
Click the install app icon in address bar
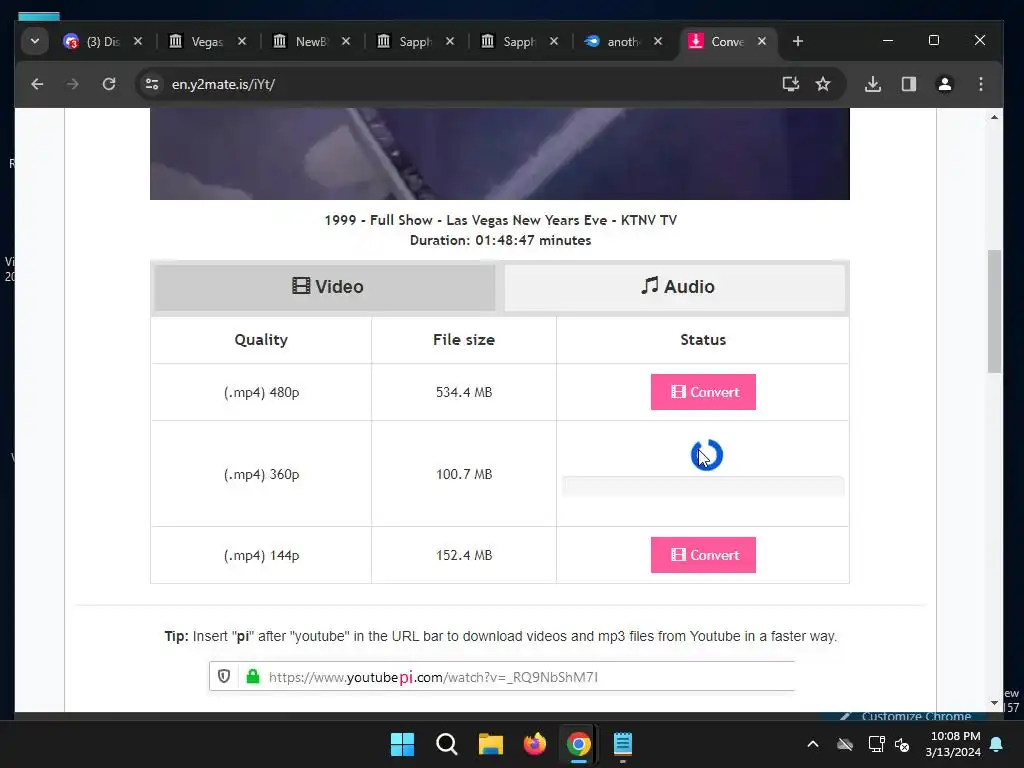791,84
